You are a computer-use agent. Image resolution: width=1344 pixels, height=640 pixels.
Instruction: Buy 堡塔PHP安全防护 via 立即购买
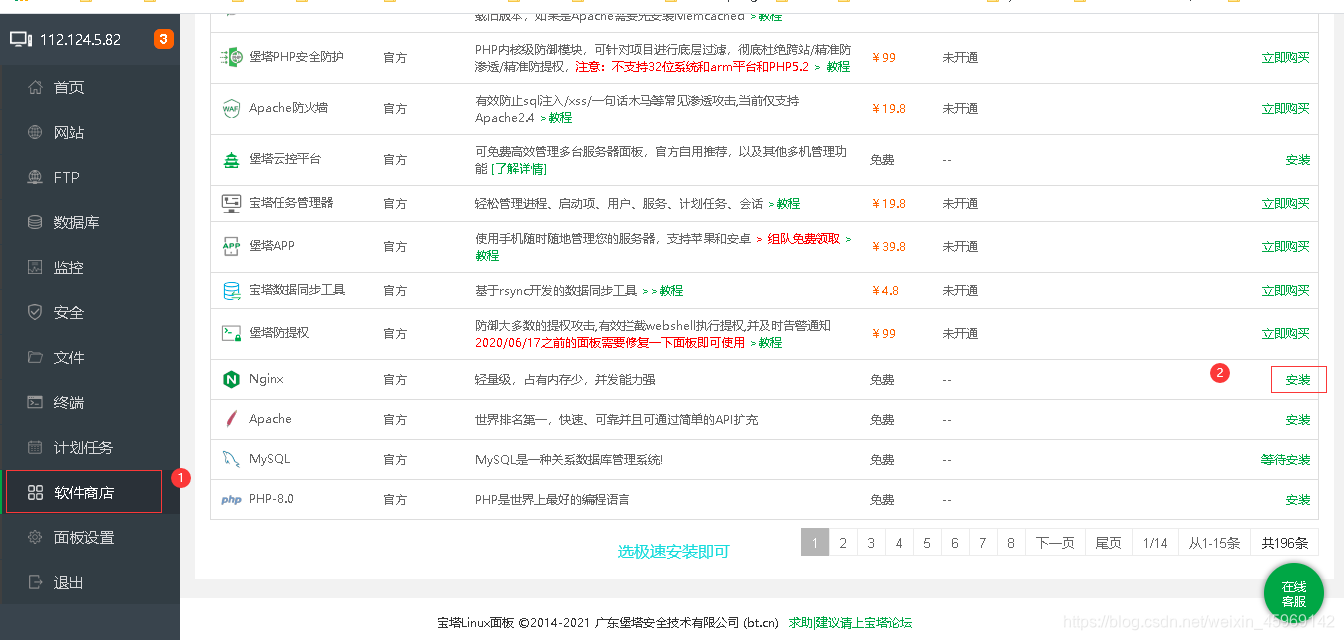point(1285,58)
